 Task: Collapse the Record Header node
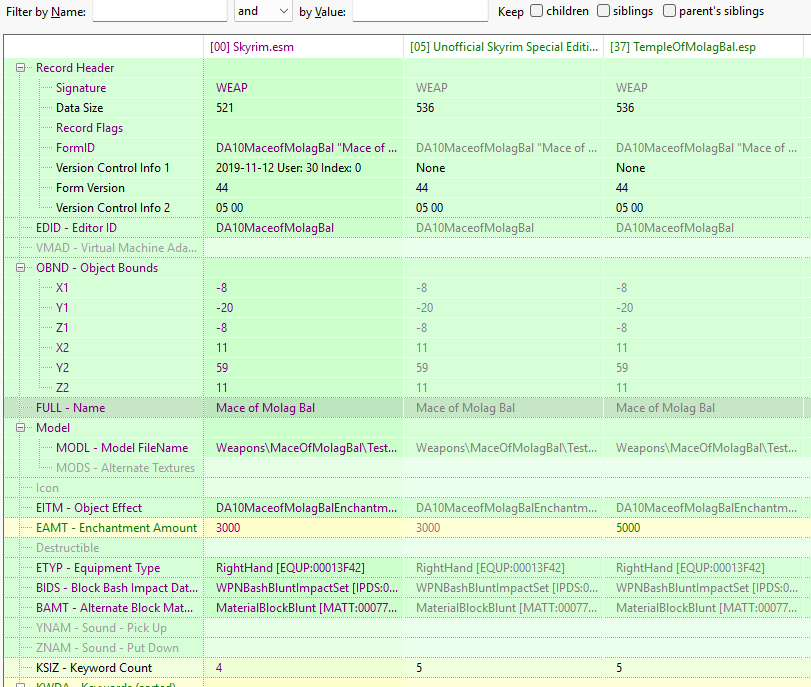tap(20, 68)
